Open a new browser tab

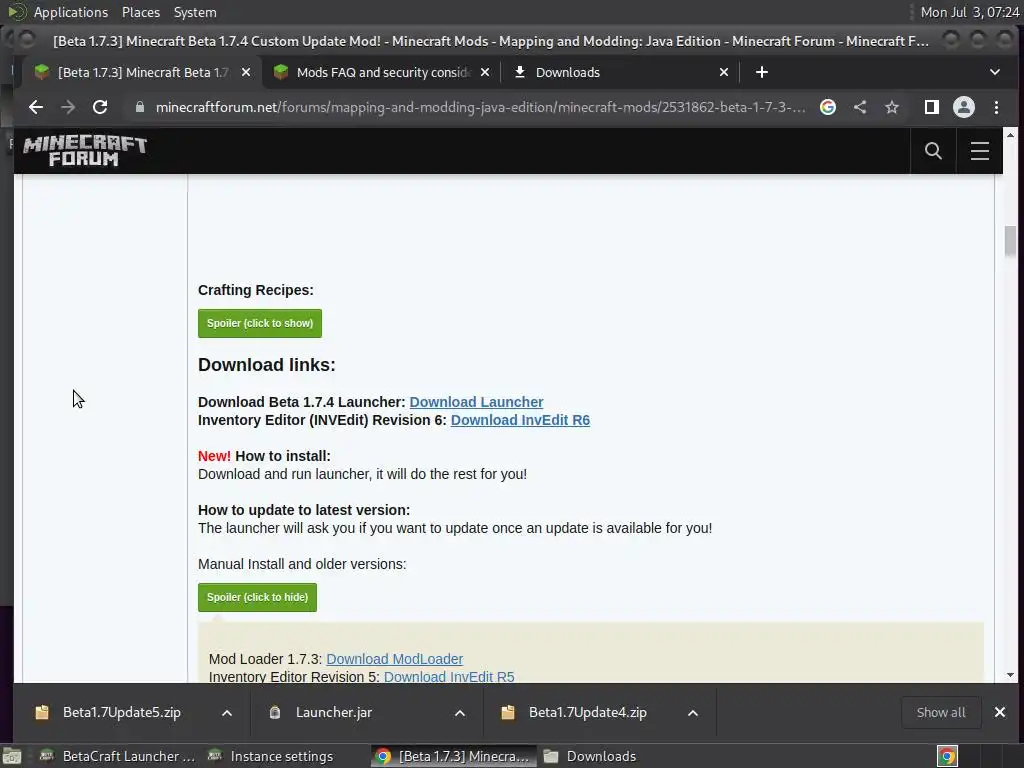coord(761,72)
